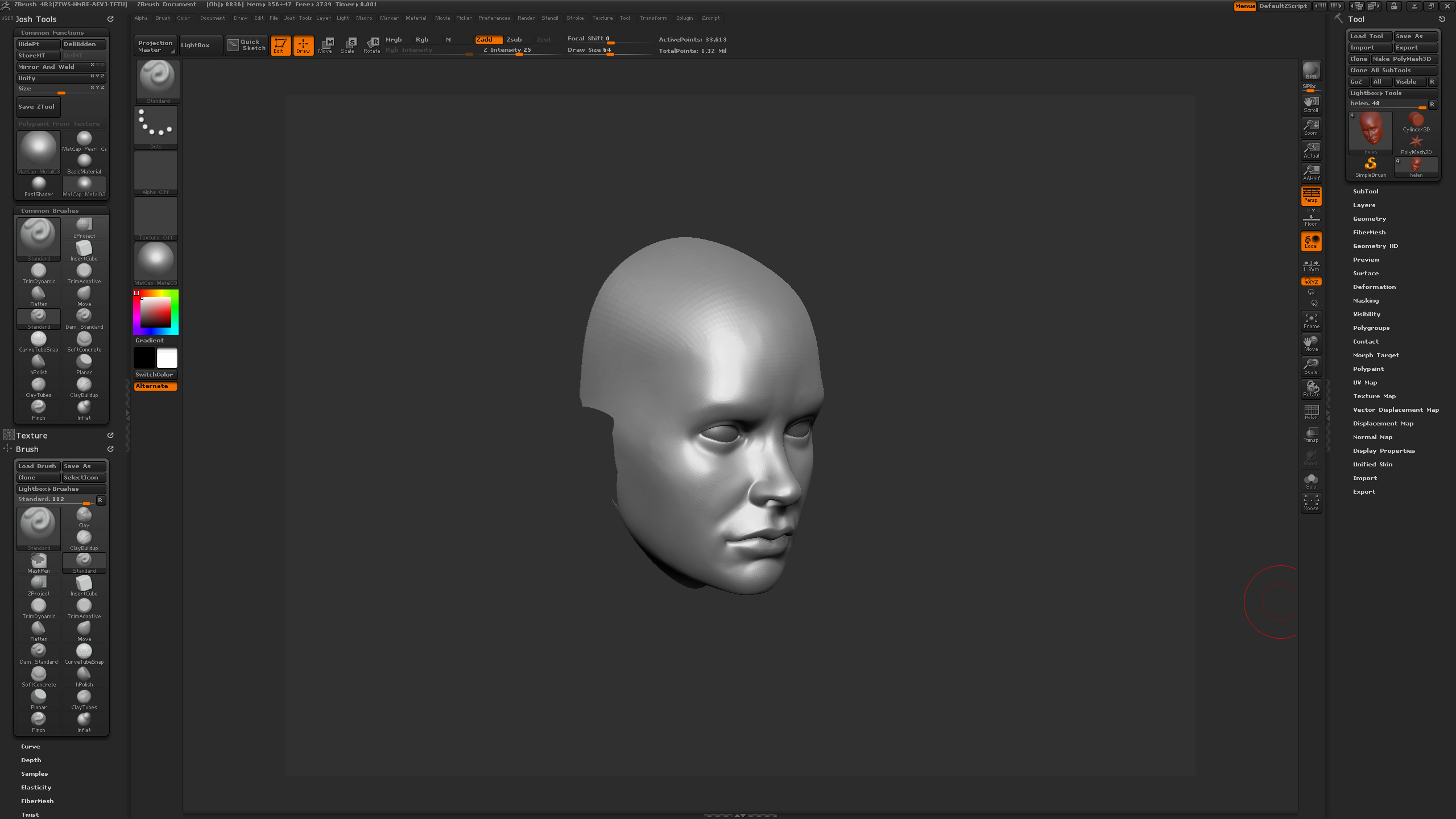
Task: Expand the Polygroups section
Action: (1371, 328)
